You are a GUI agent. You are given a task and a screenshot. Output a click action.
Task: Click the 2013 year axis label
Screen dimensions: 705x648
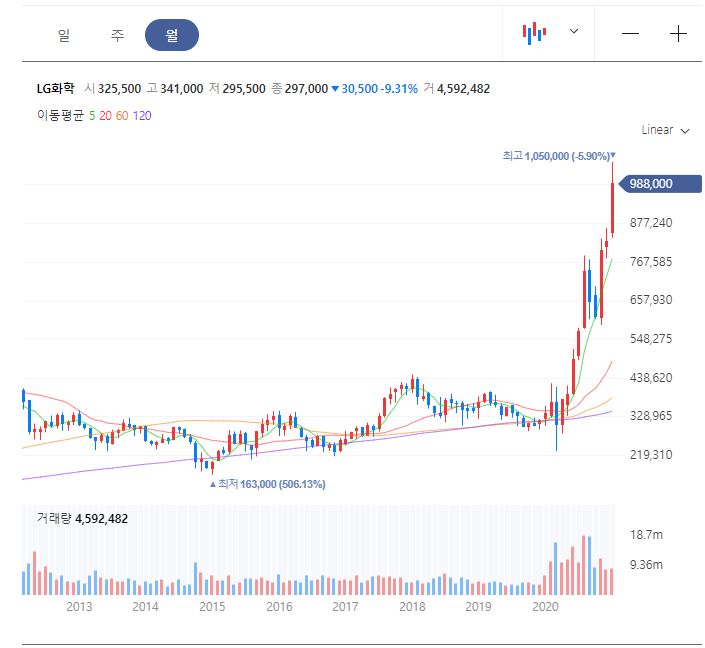coord(79,607)
